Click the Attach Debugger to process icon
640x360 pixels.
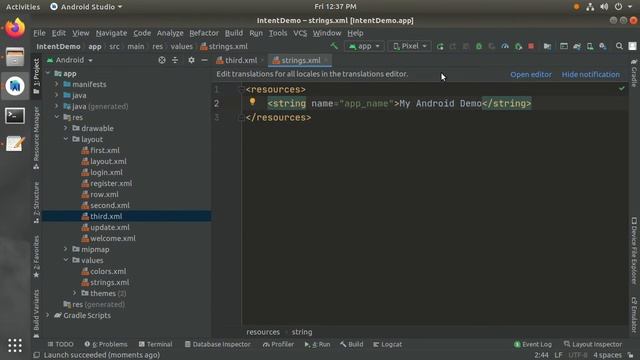pos(518,47)
